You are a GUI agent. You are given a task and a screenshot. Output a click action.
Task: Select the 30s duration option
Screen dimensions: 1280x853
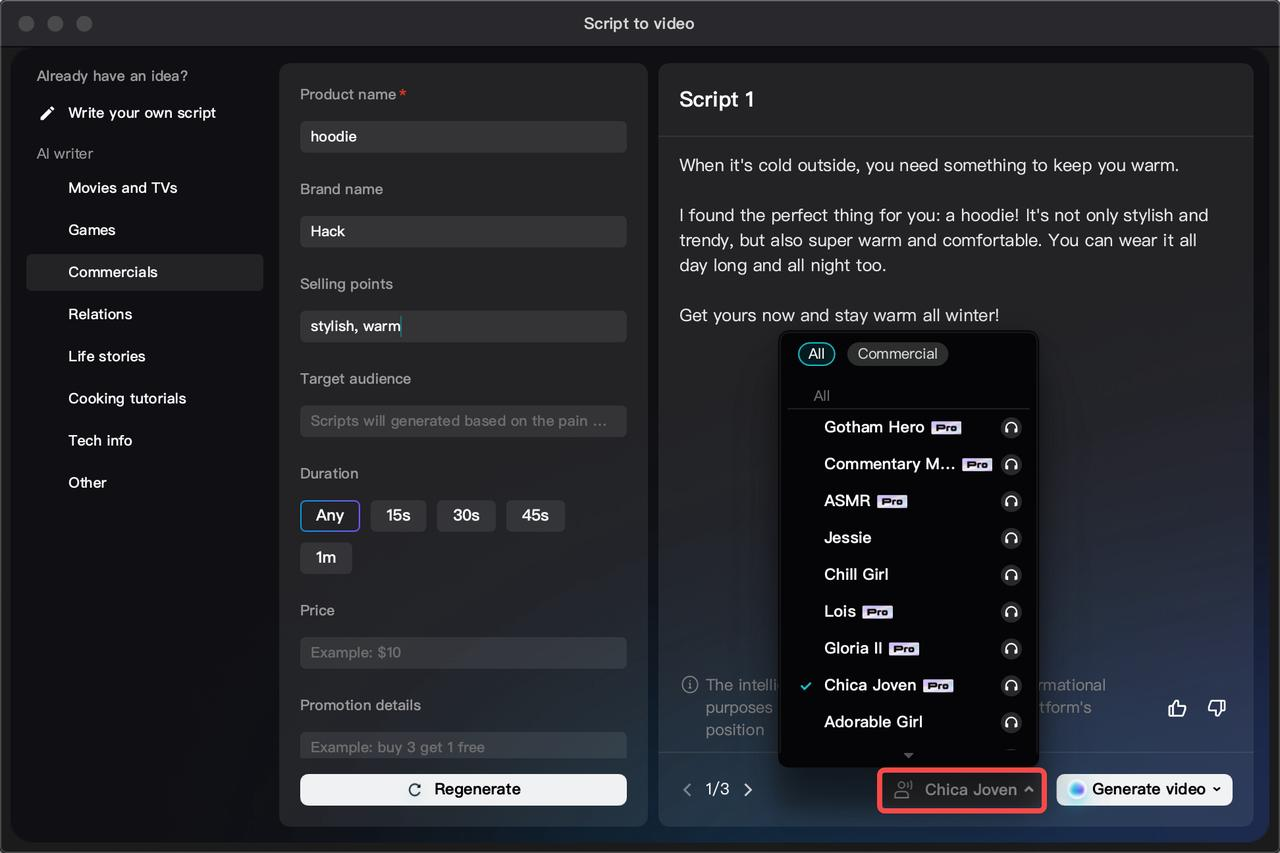466,515
